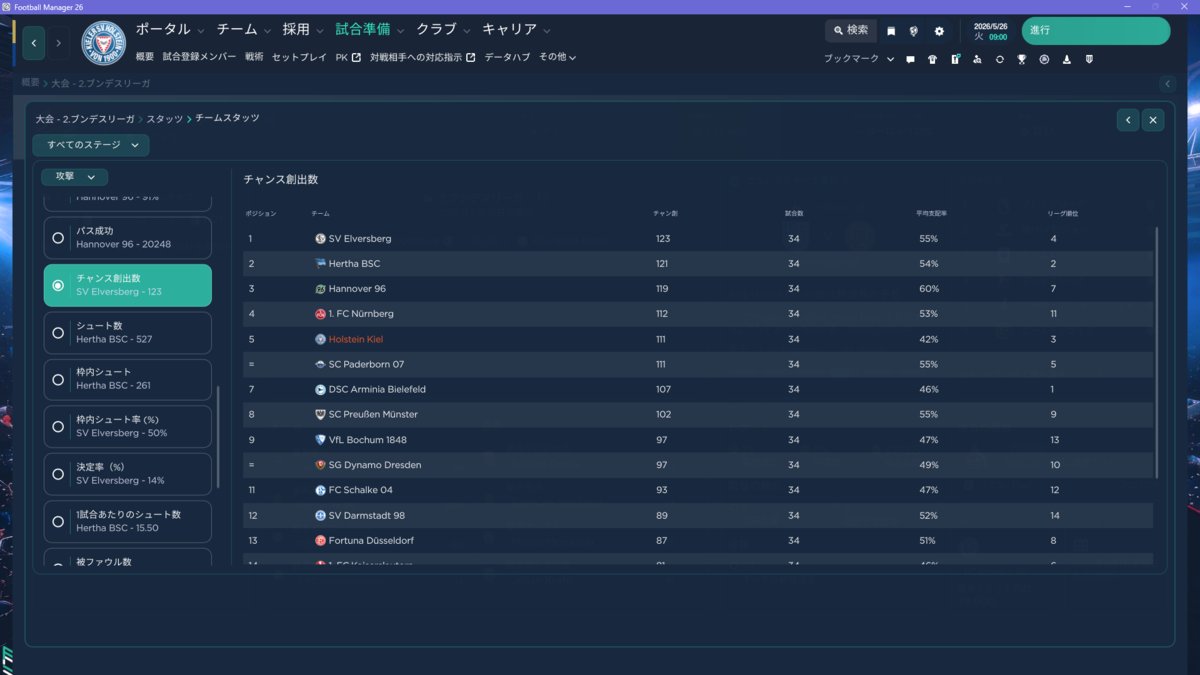
Task: Click the back navigation arrow
Action: pos(34,43)
